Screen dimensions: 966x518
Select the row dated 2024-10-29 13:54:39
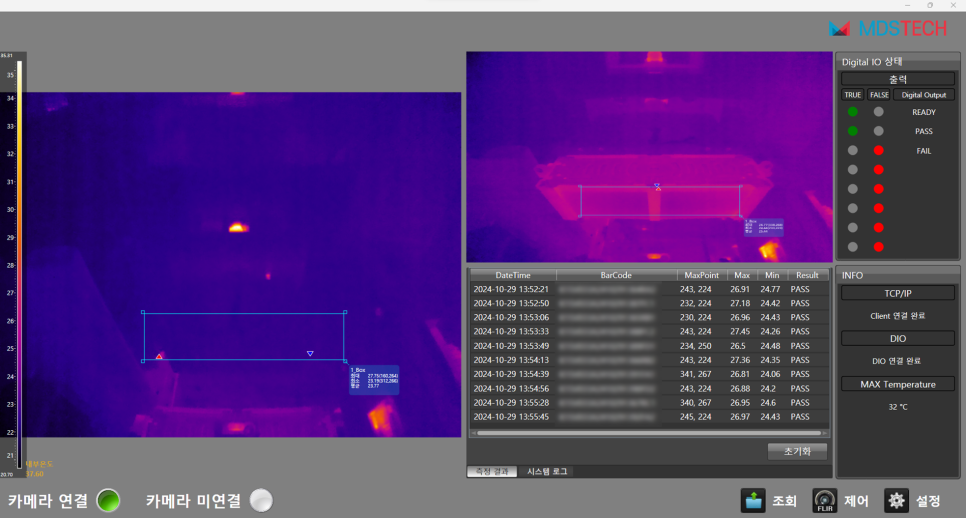click(x=649, y=374)
